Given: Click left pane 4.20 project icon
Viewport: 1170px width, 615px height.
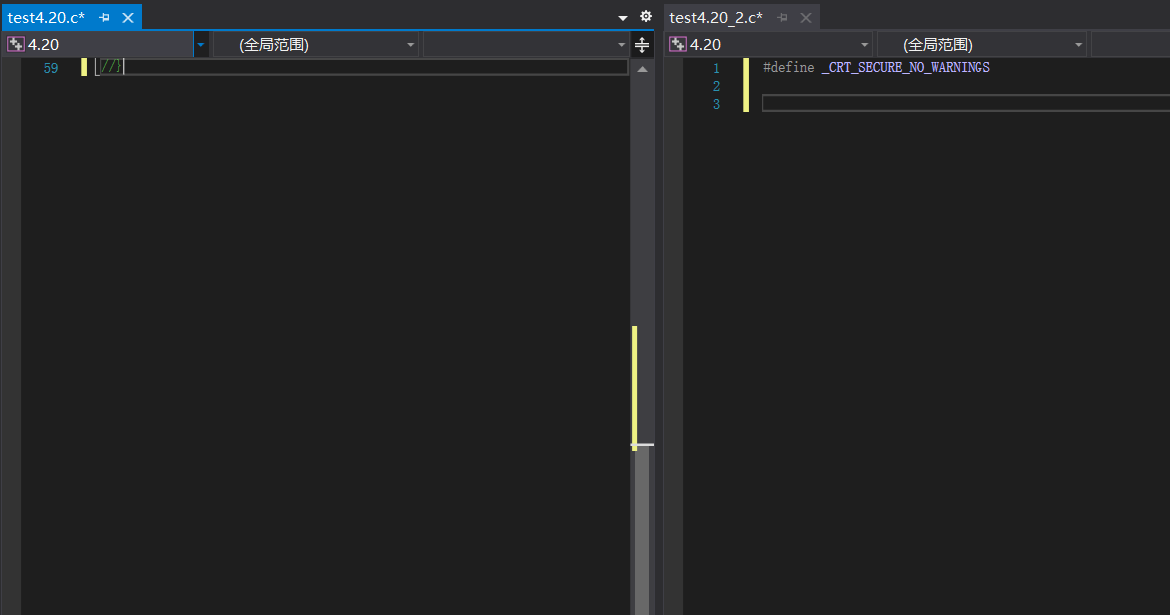Looking at the screenshot, I should coord(16,44).
